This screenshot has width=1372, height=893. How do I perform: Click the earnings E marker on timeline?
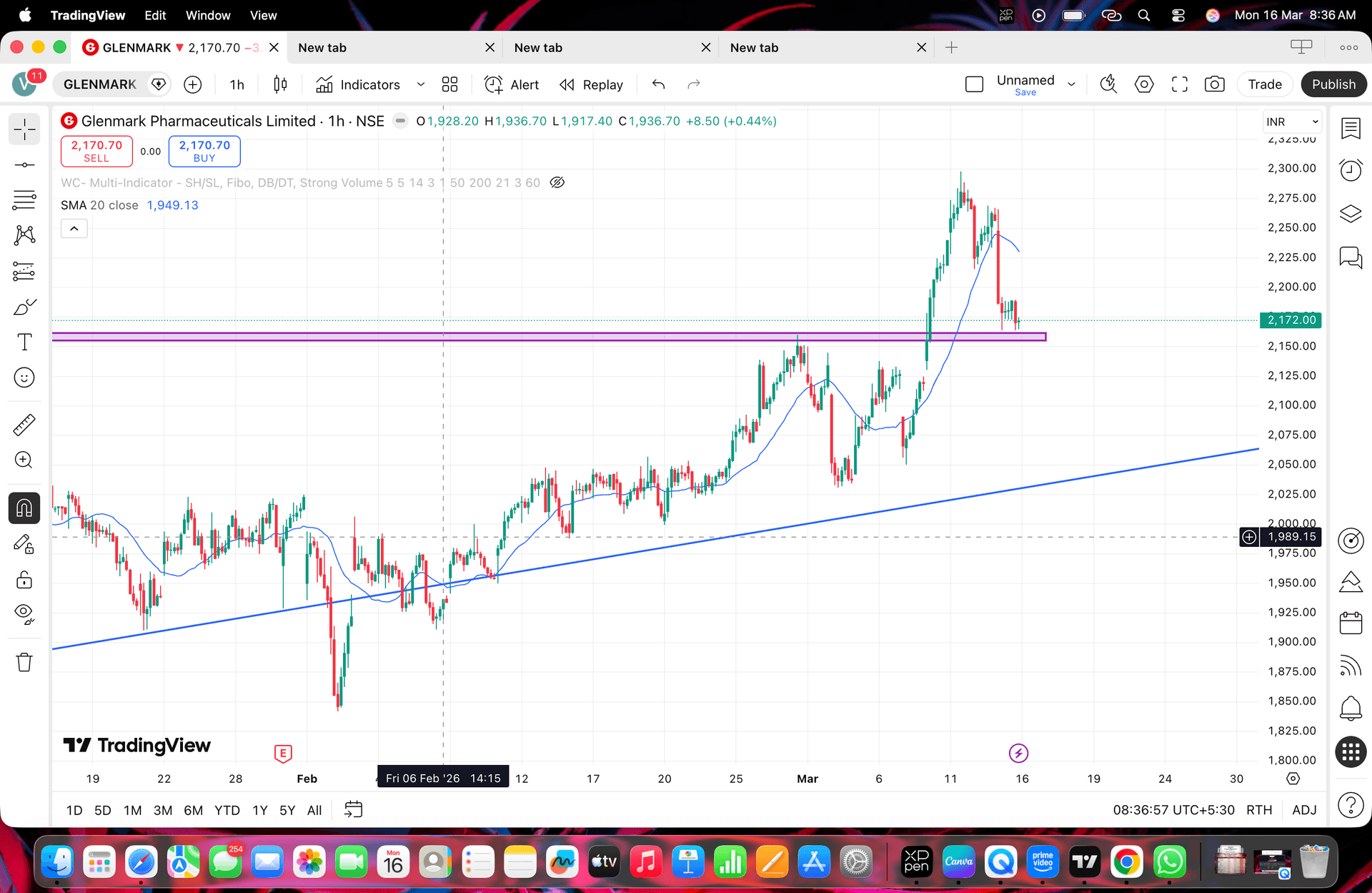283,753
